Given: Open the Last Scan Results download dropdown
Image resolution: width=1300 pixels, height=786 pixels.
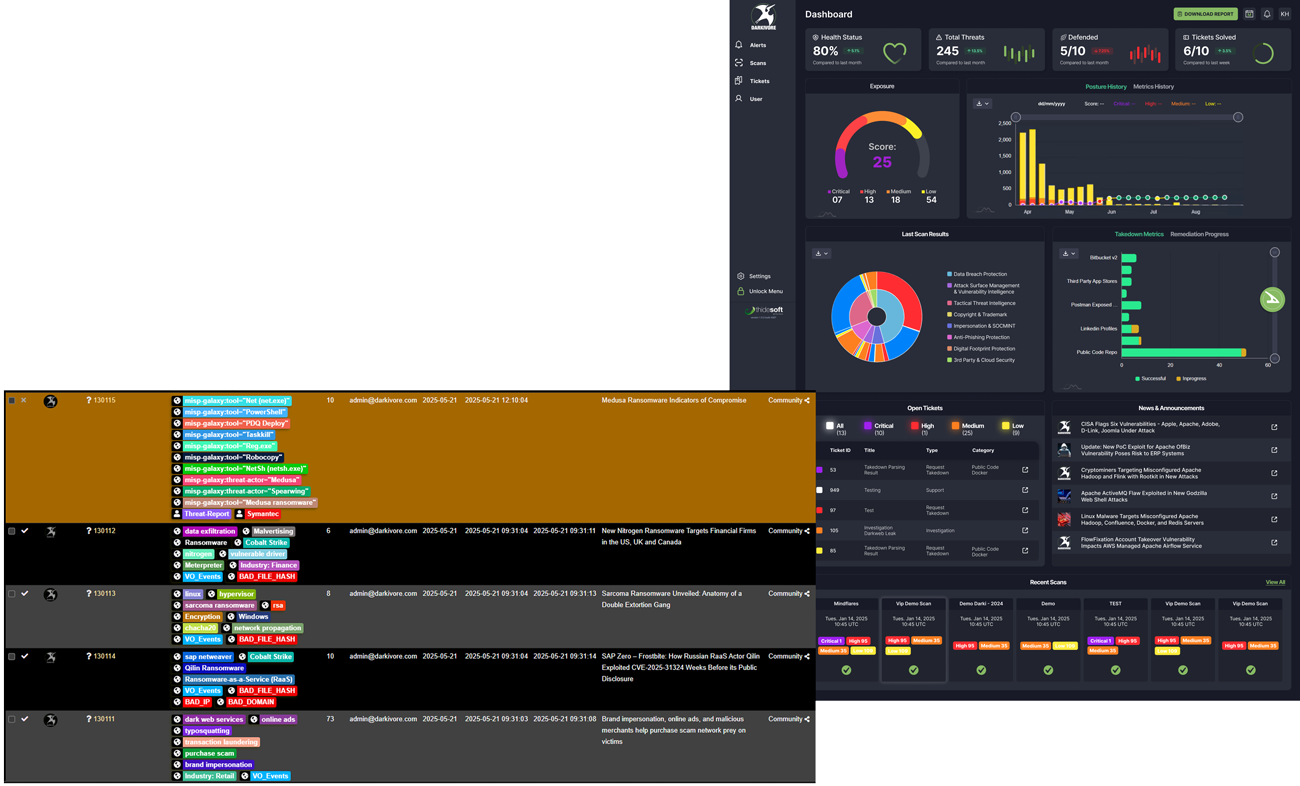Looking at the screenshot, I should 822,253.
